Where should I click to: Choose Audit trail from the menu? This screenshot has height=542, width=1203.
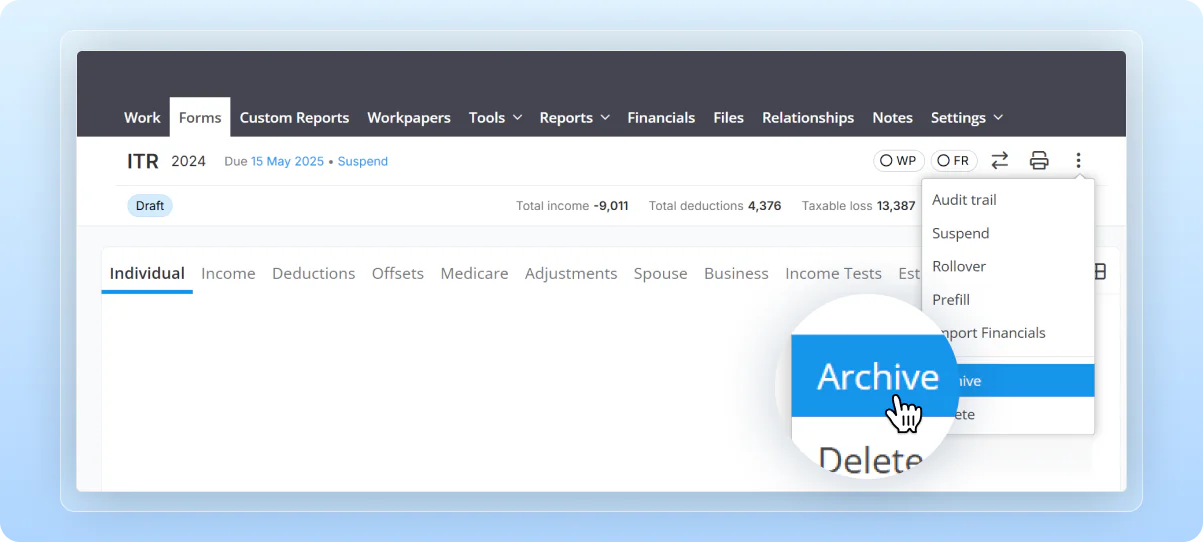pos(1008,200)
